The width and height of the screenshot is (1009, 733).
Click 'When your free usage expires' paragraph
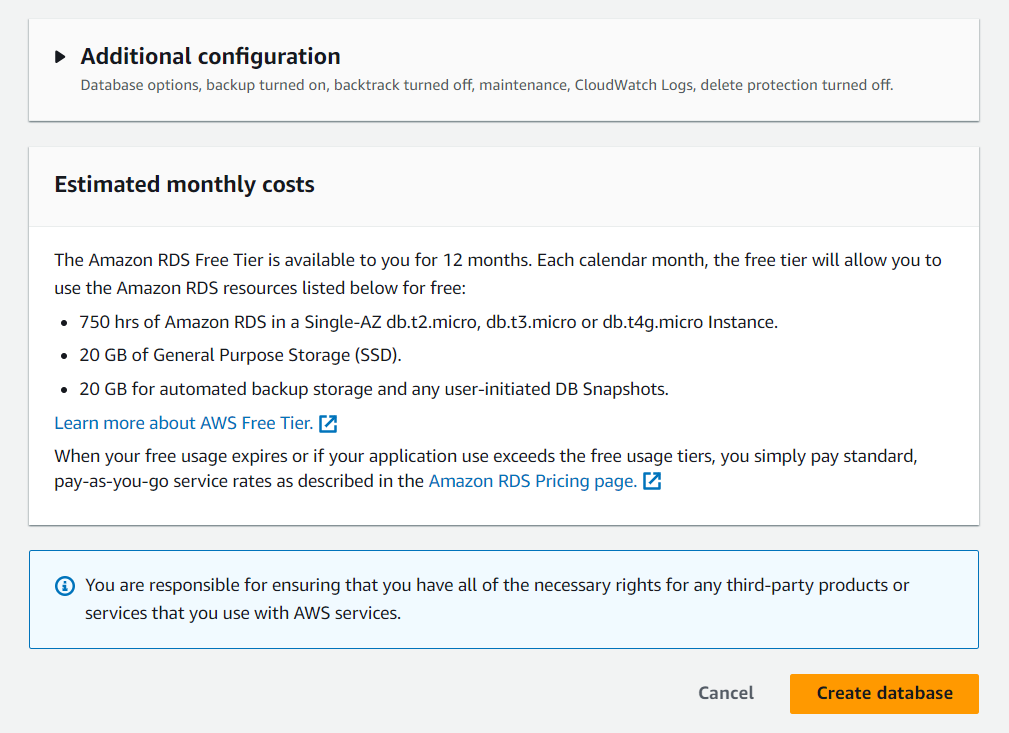(x=486, y=469)
